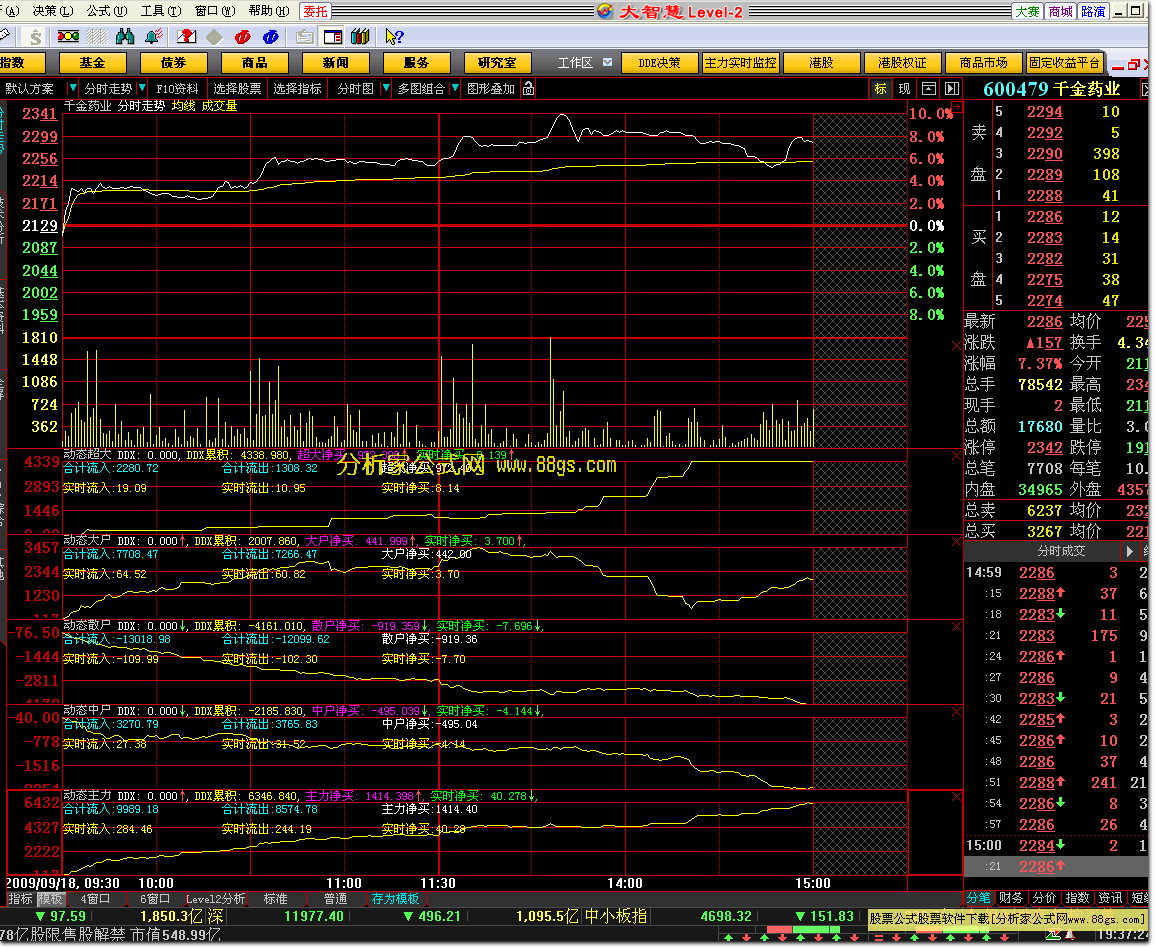Viewport: 1155px width, 948px height.
Task: Click the 现 toggle button
Action: (905, 88)
